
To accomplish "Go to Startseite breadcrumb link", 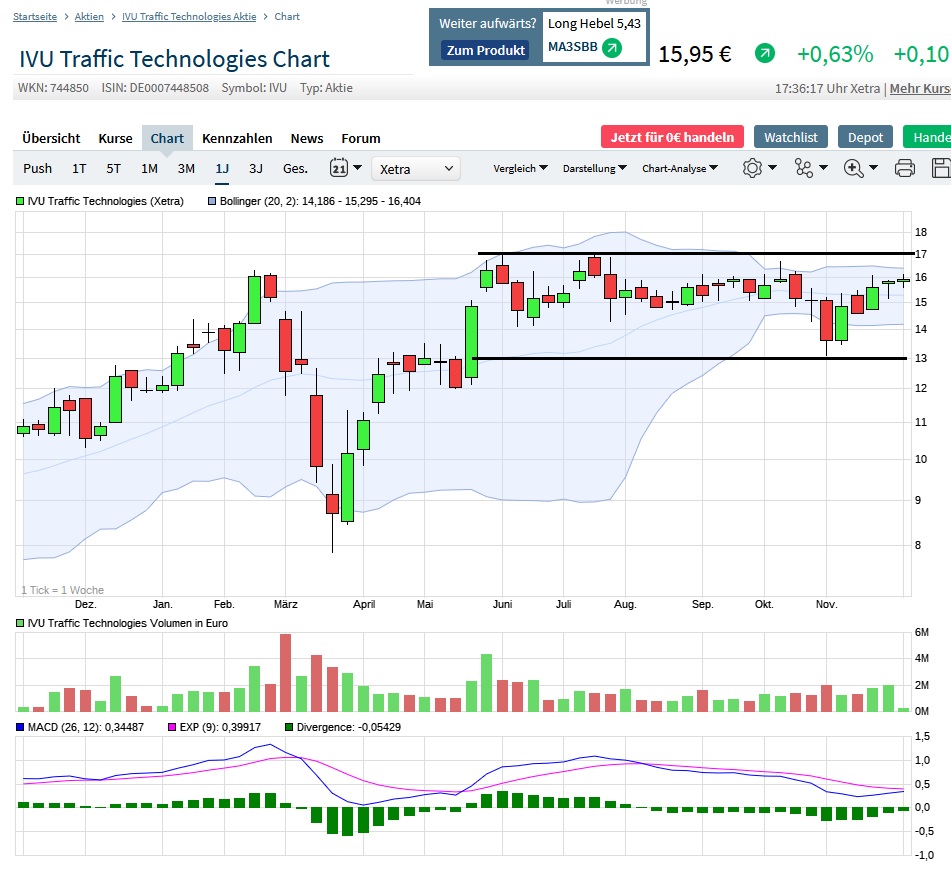I will tap(35, 16).
